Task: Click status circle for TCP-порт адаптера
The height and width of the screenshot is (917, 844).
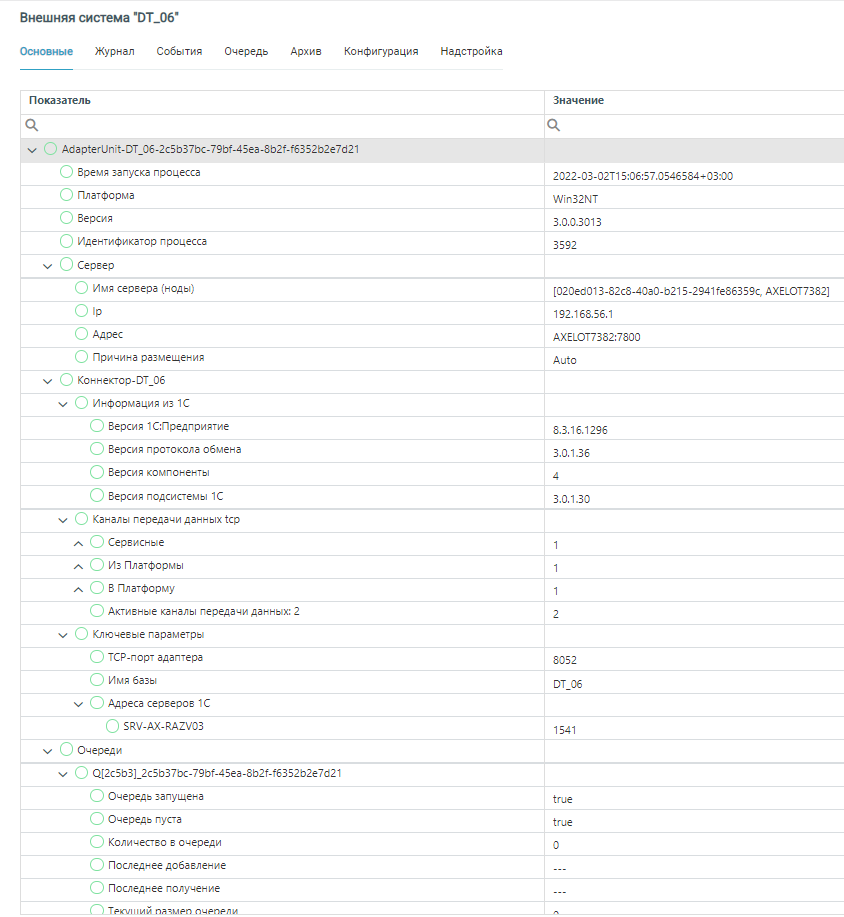Action: pos(97,658)
